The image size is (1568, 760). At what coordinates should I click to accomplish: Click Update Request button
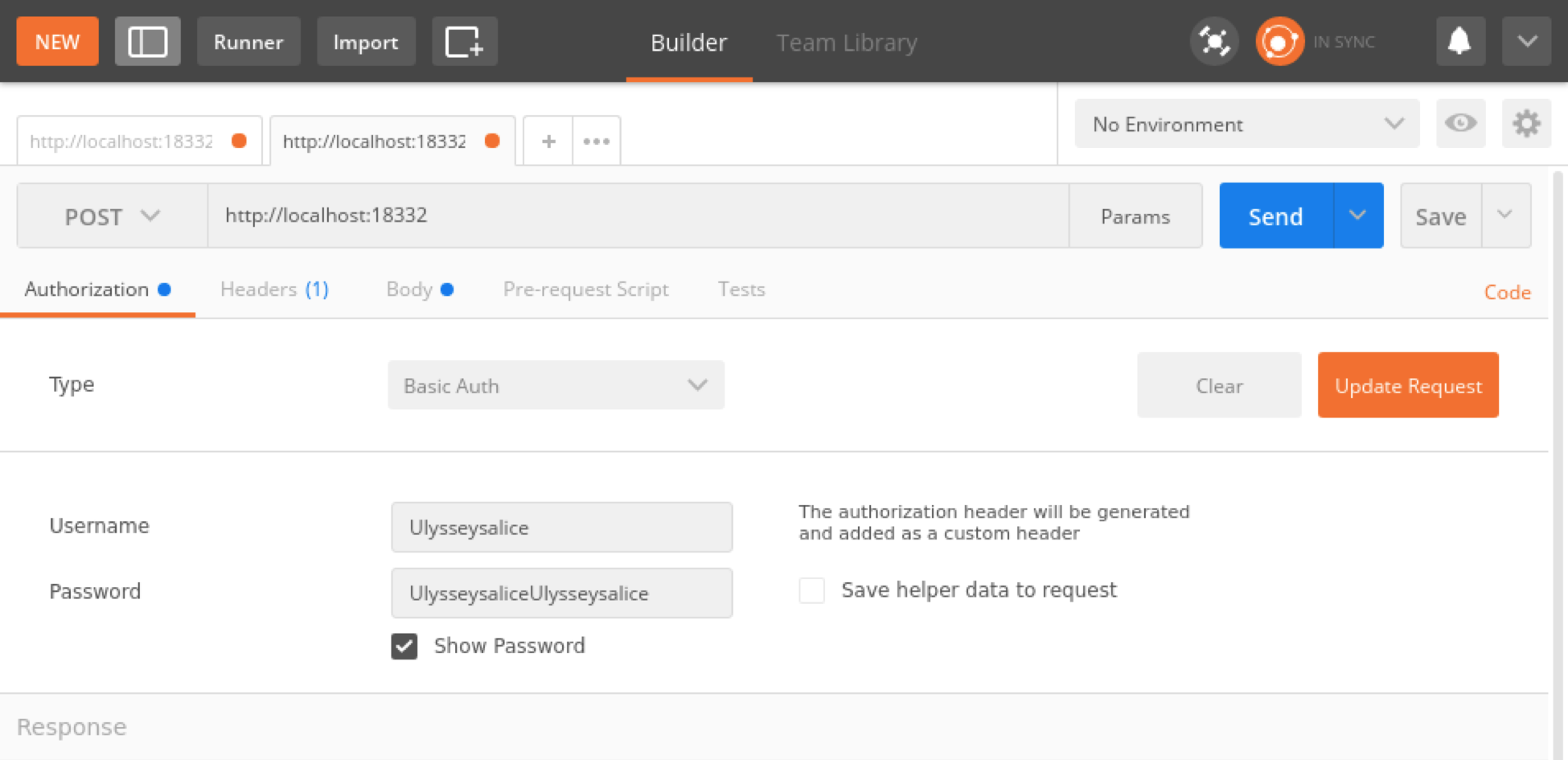coord(1408,385)
